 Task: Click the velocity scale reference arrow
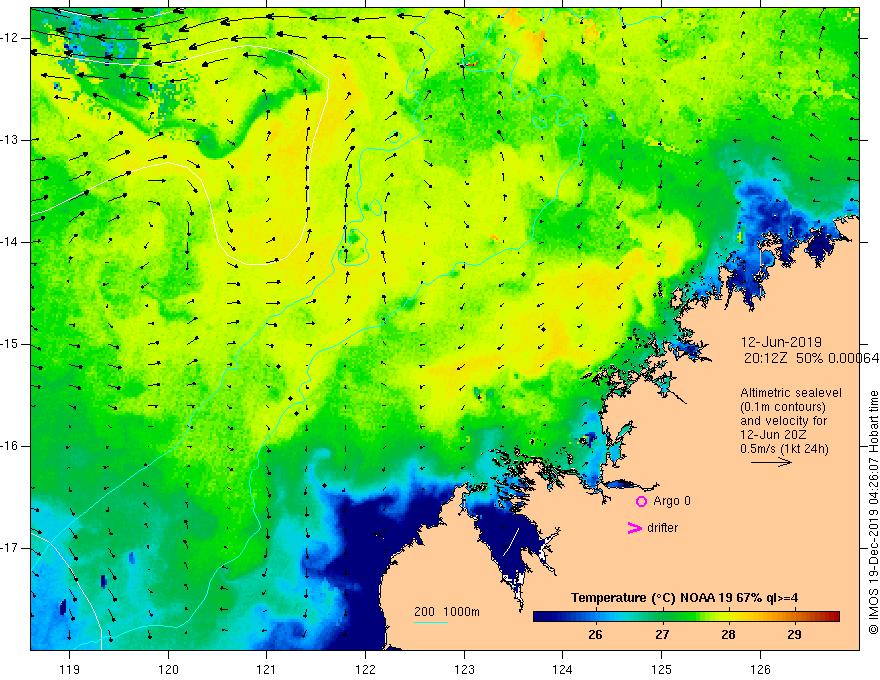[x=771, y=462]
